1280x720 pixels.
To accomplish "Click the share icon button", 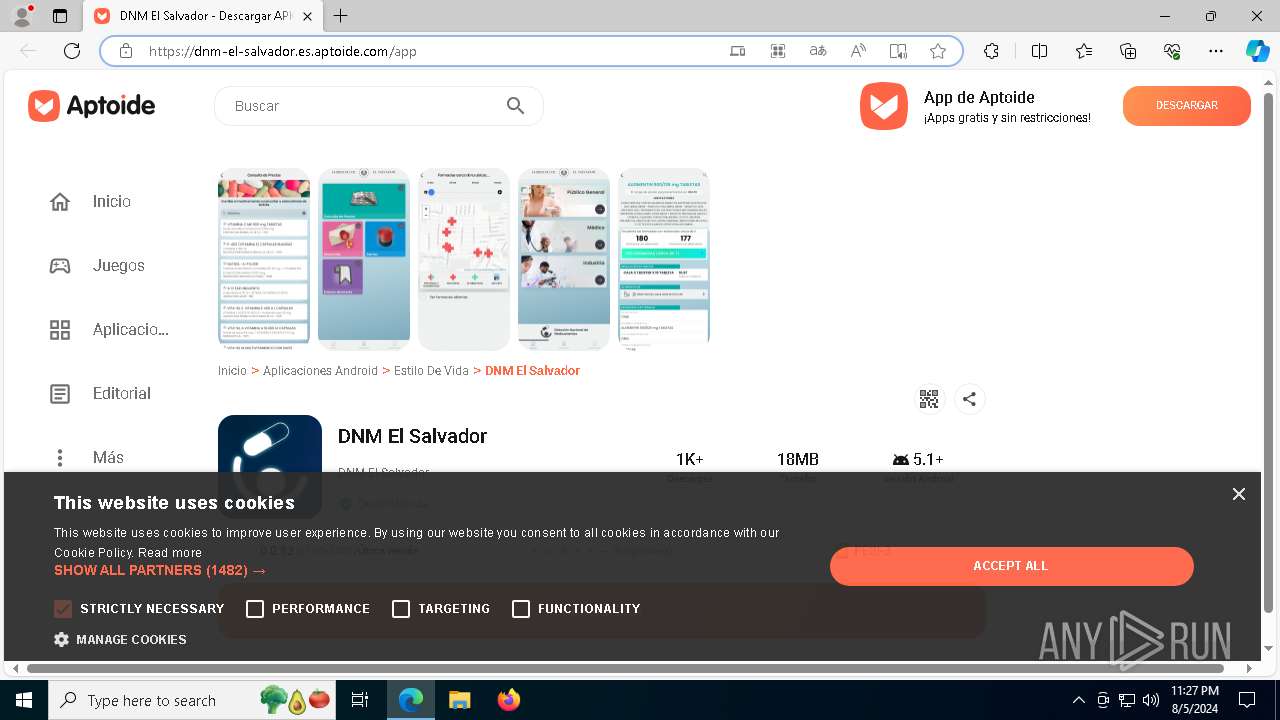I will pyautogui.click(x=969, y=399).
